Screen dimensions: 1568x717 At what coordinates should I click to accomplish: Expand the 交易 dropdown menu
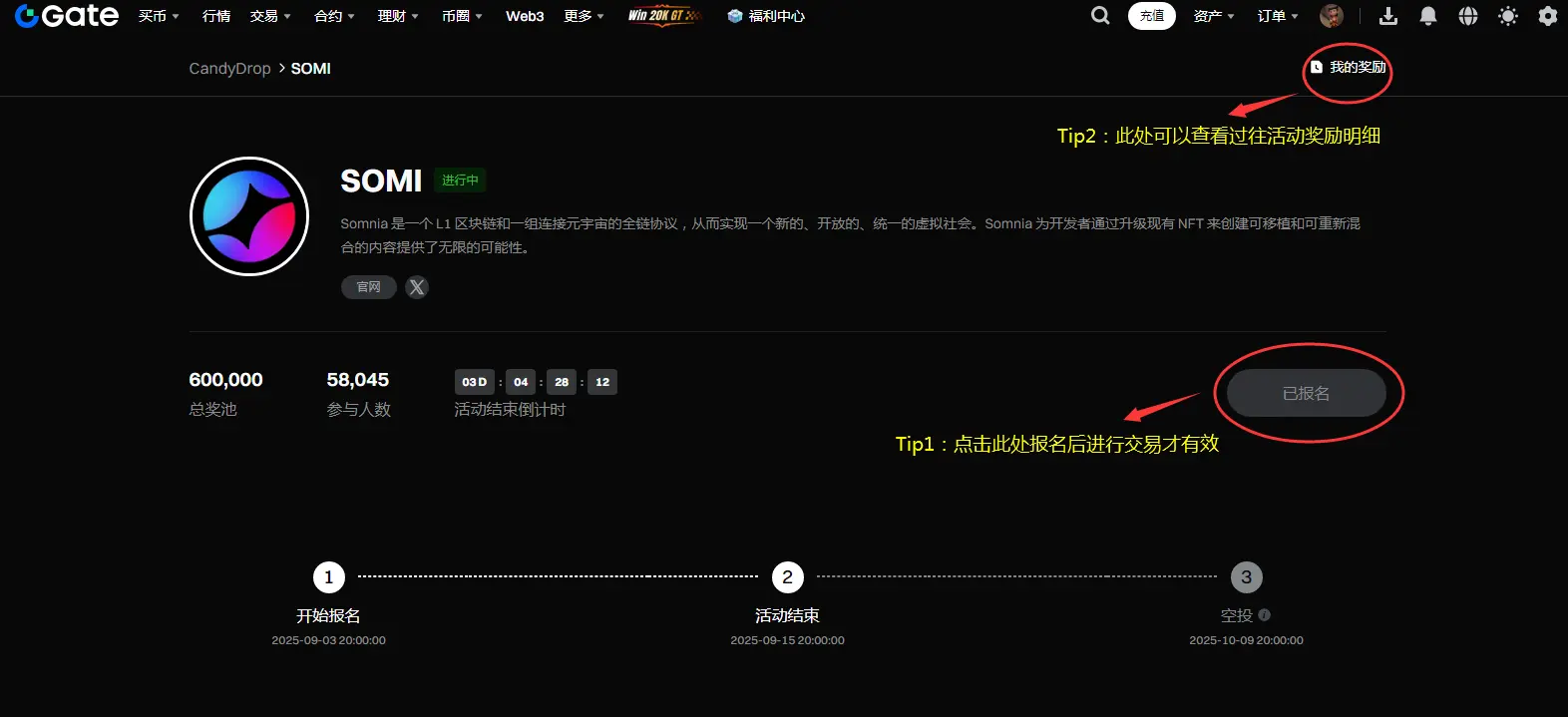point(270,16)
